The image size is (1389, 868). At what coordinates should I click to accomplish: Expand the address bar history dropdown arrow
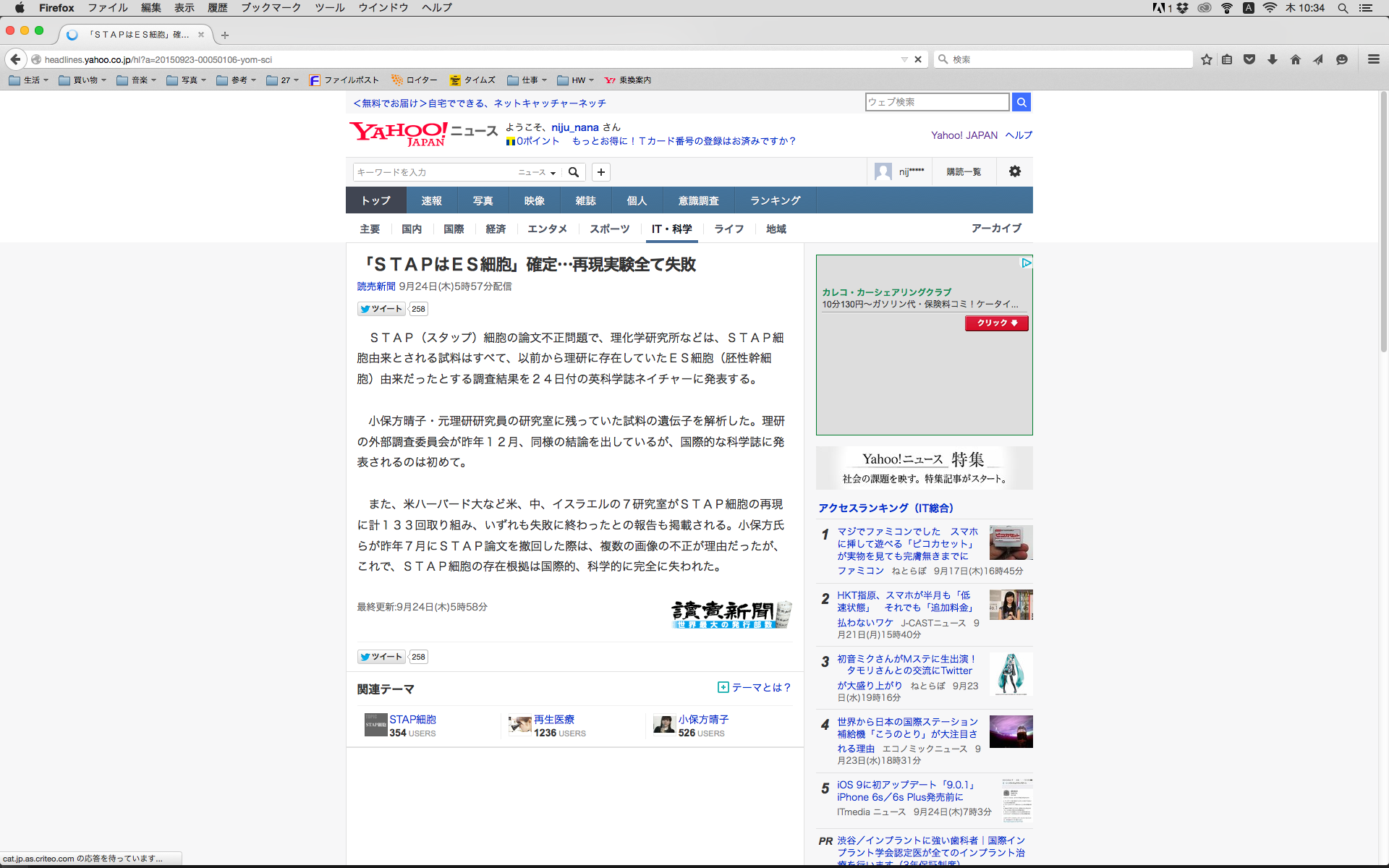(x=904, y=59)
